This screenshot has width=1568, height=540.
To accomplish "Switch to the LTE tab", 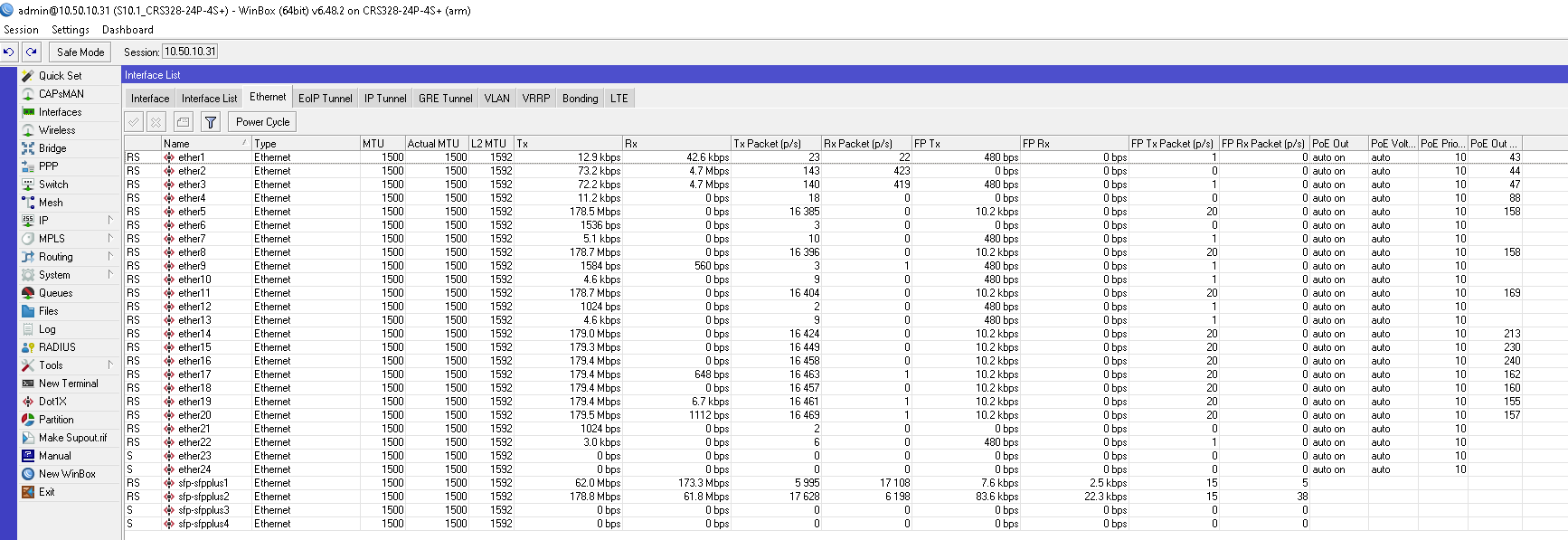I will [x=619, y=99].
